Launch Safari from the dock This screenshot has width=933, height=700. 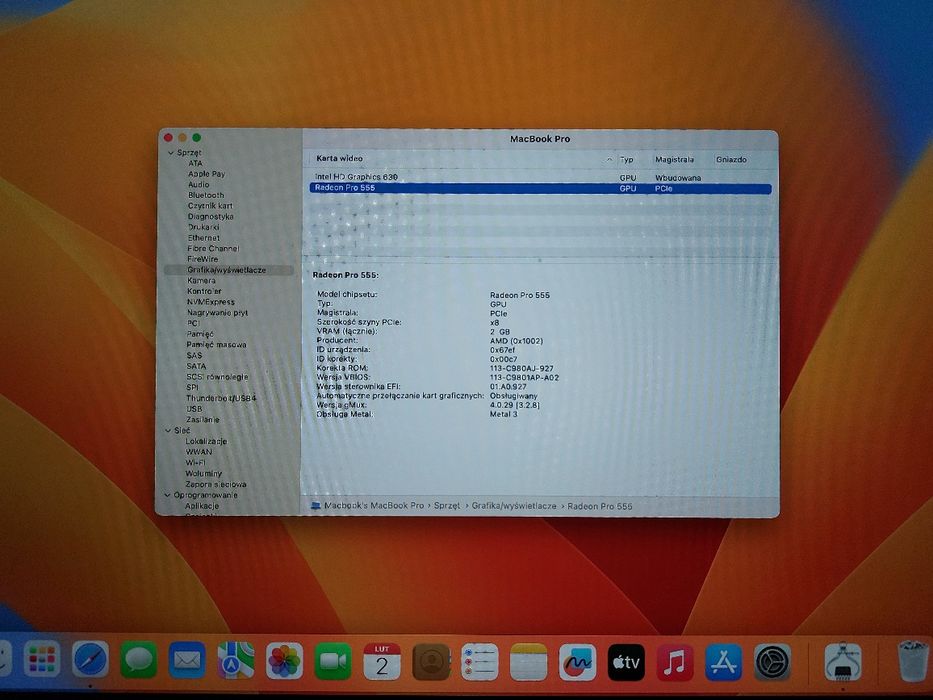(90, 660)
